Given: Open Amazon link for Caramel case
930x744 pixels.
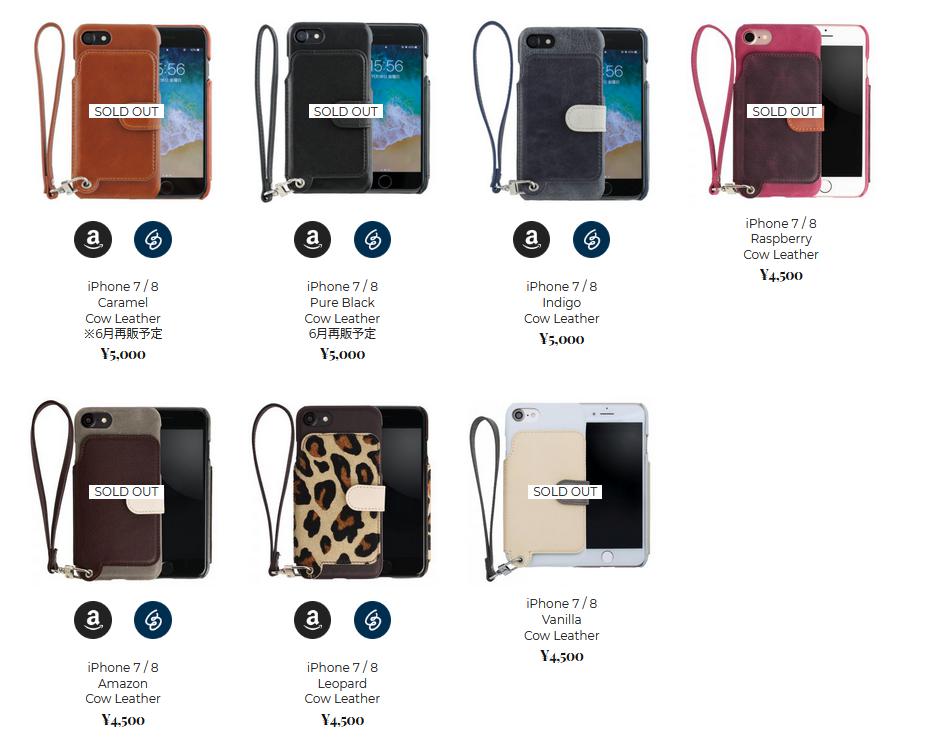Looking at the screenshot, I should pyautogui.click(x=93, y=239).
